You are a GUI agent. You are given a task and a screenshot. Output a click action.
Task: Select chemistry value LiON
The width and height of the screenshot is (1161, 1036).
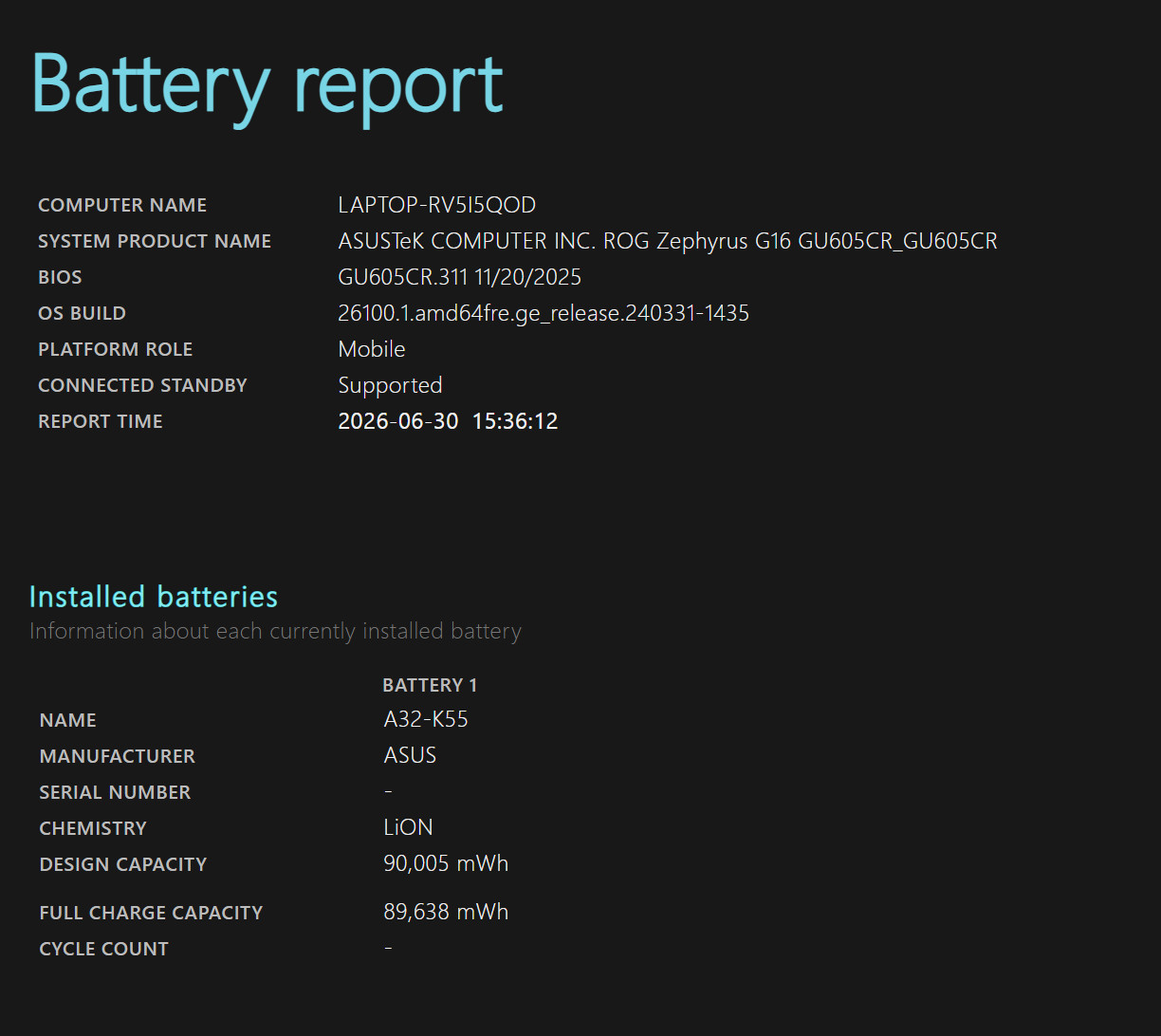(x=408, y=827)
